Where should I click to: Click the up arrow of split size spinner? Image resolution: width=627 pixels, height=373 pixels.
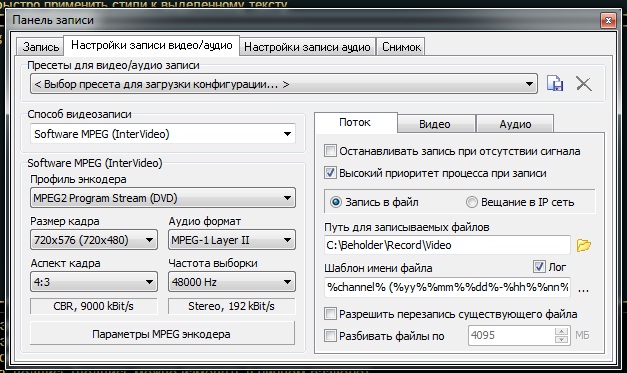pyautogui.click(x=561, y=331)
